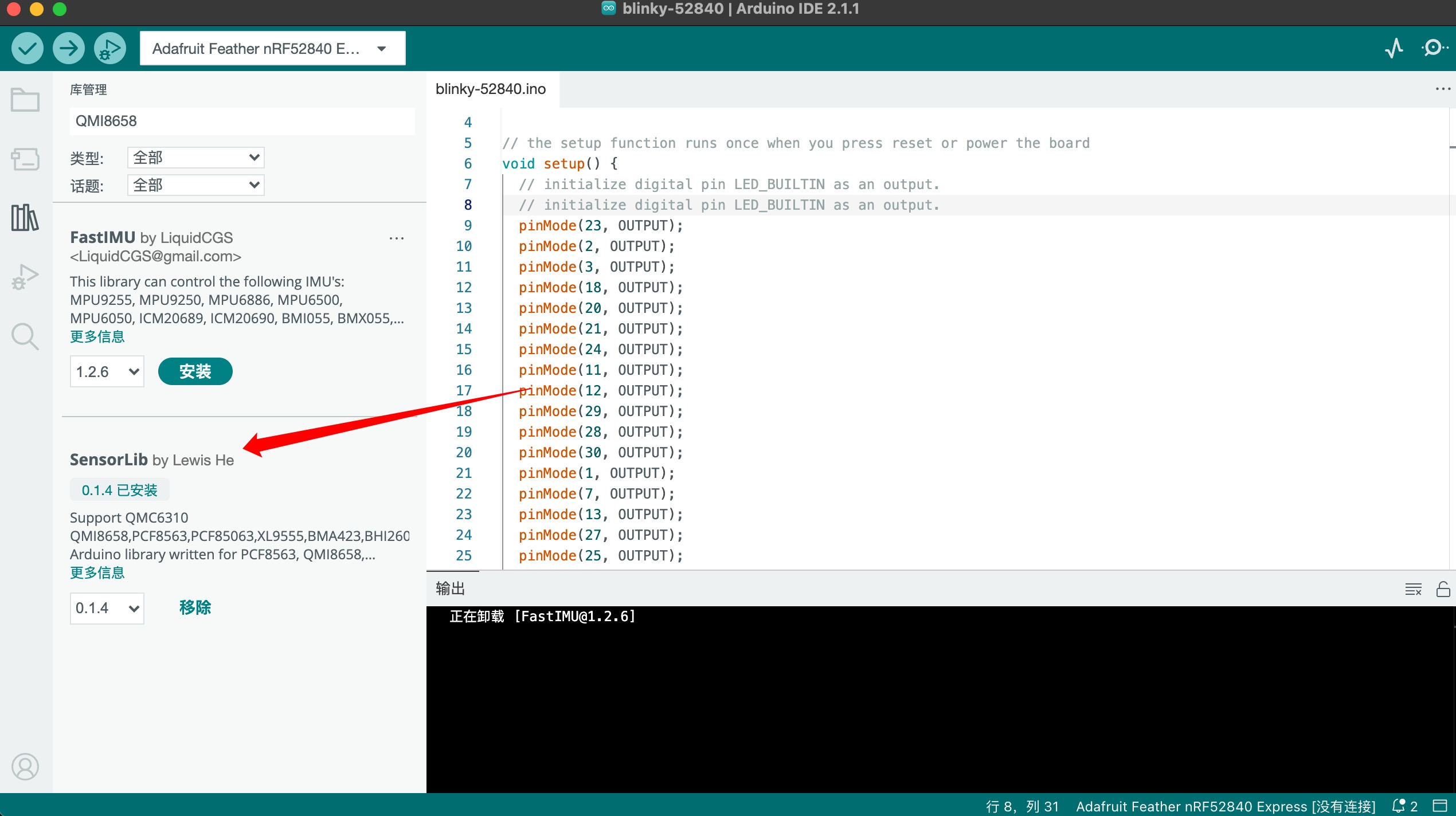Open the Boards Manager sidebar panel
1456x816 pixels.
tap(25, 159)
